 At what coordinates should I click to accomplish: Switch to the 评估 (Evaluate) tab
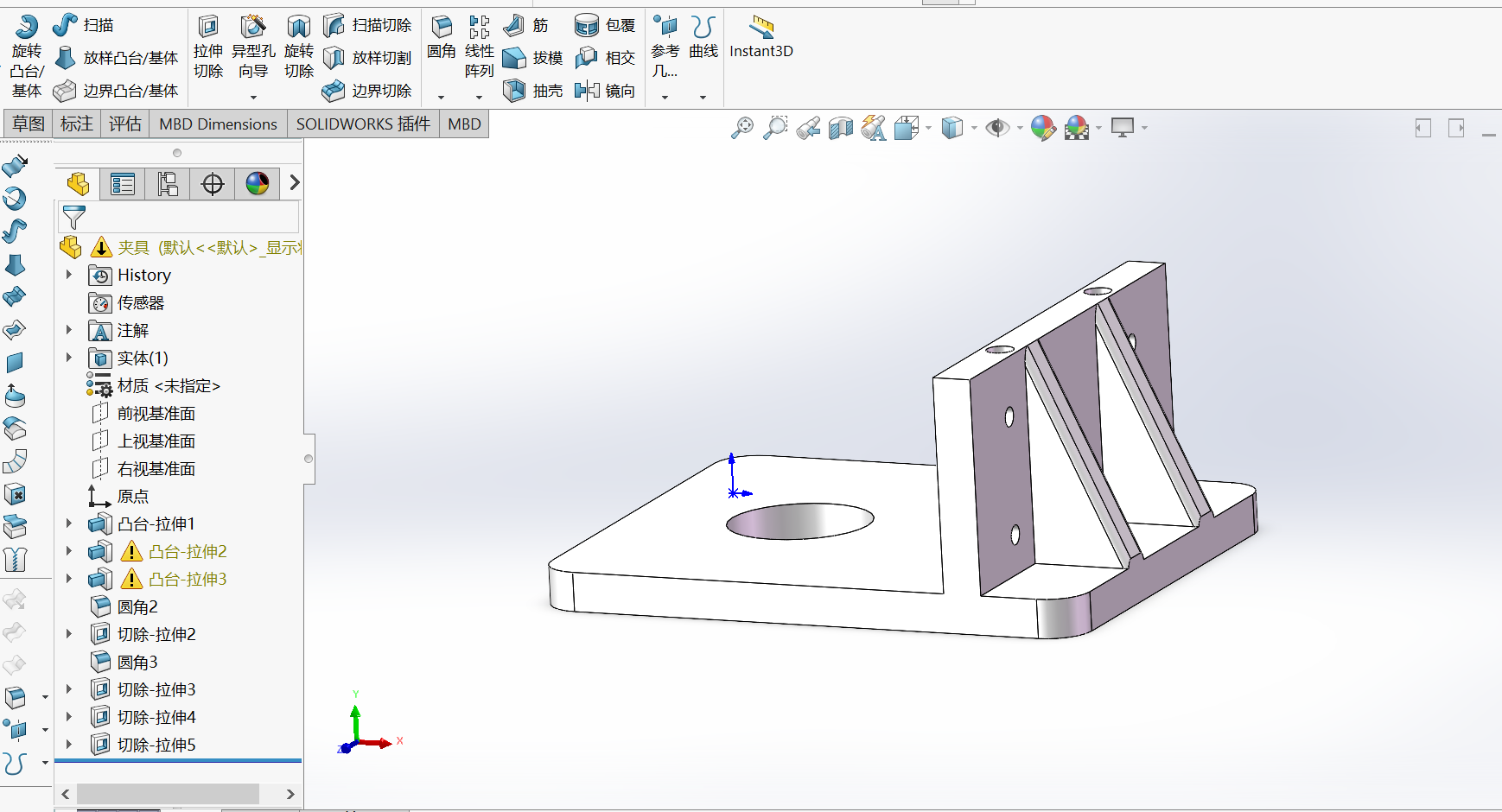coord(125,124)
